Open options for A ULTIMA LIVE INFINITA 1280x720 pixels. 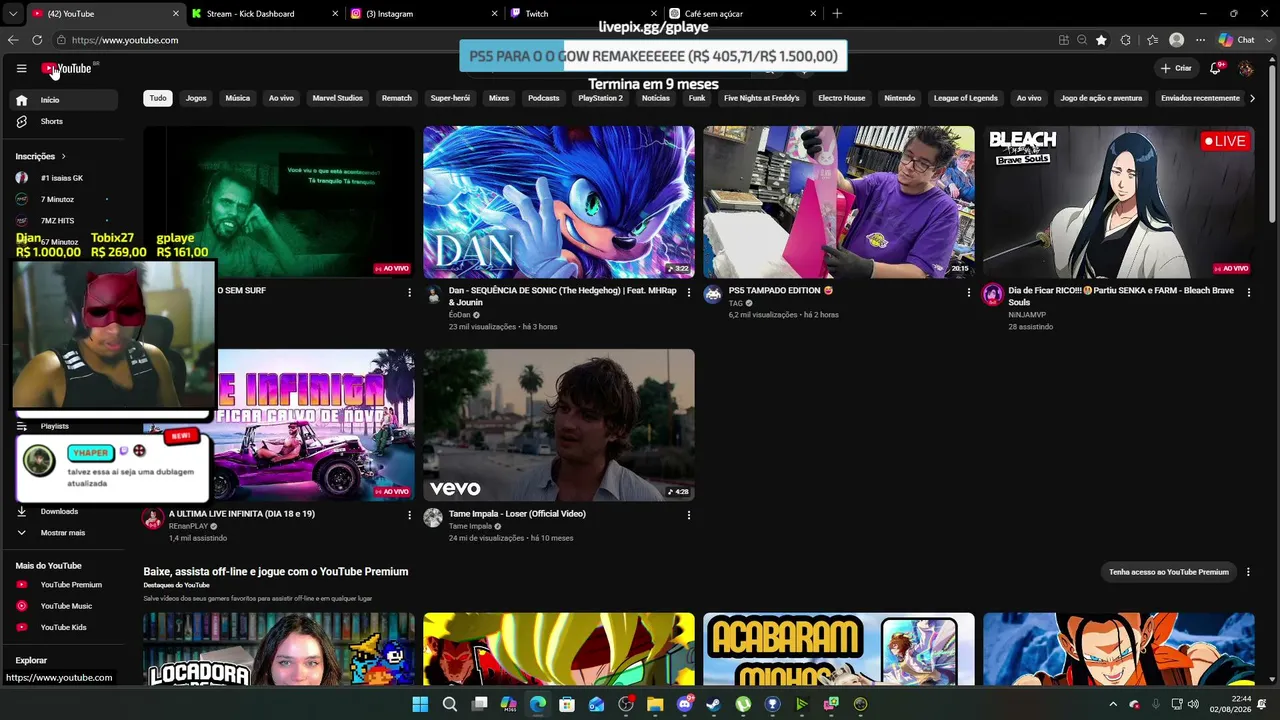(408, 515)
